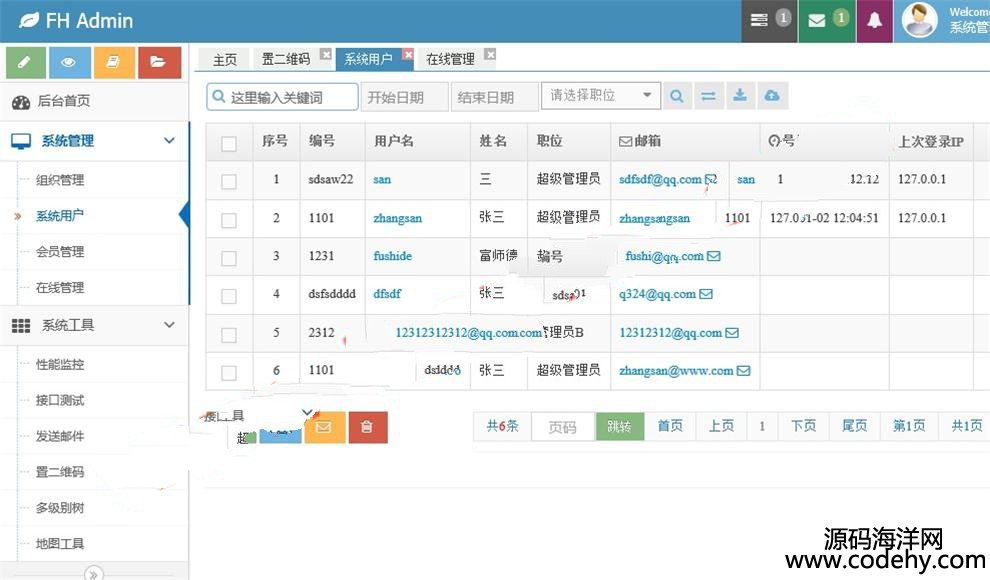This screenshot has height=580, width=990.
Task: Open the bell notifications icon
Action: click(x=874, y=21)
